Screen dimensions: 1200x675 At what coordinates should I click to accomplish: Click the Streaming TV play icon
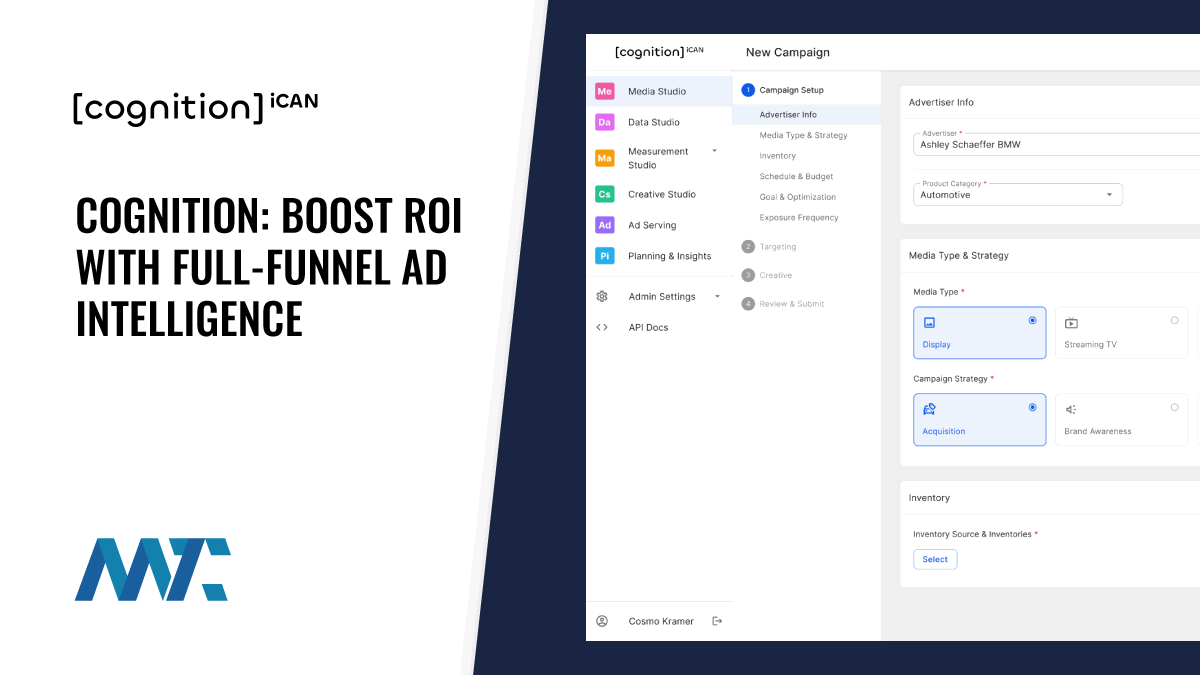click(1071, 323)
